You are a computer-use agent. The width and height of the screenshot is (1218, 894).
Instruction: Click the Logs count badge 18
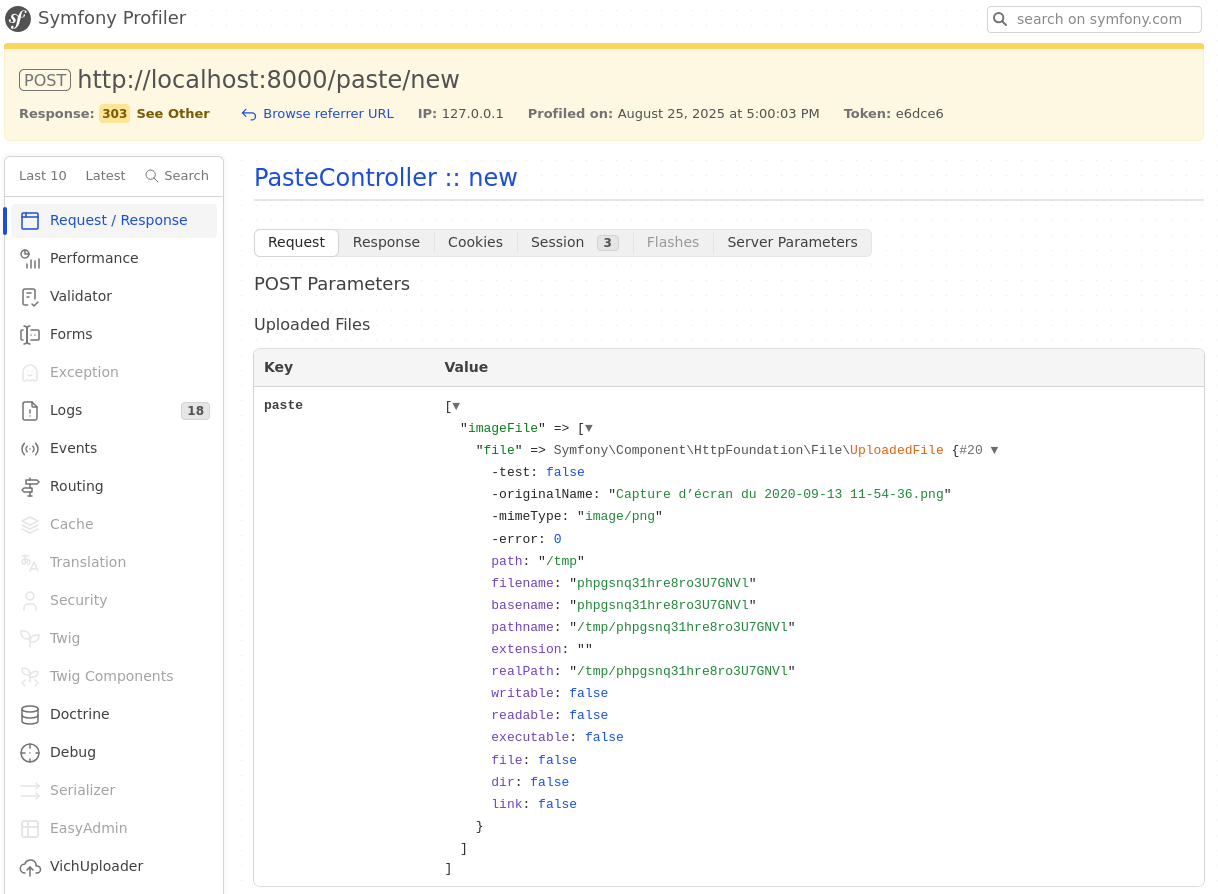point(196,411)
